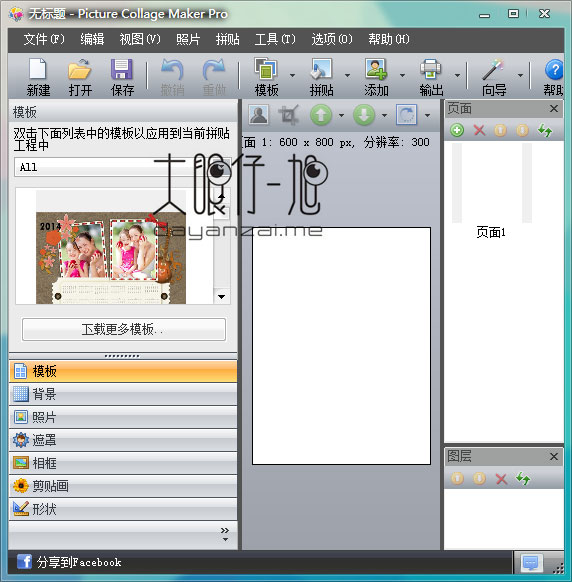572x582 pixels.
Task: Expand the 拼贴 toolbar dropdown arrow
Action: pyautogui.click(x=347, y=75)
